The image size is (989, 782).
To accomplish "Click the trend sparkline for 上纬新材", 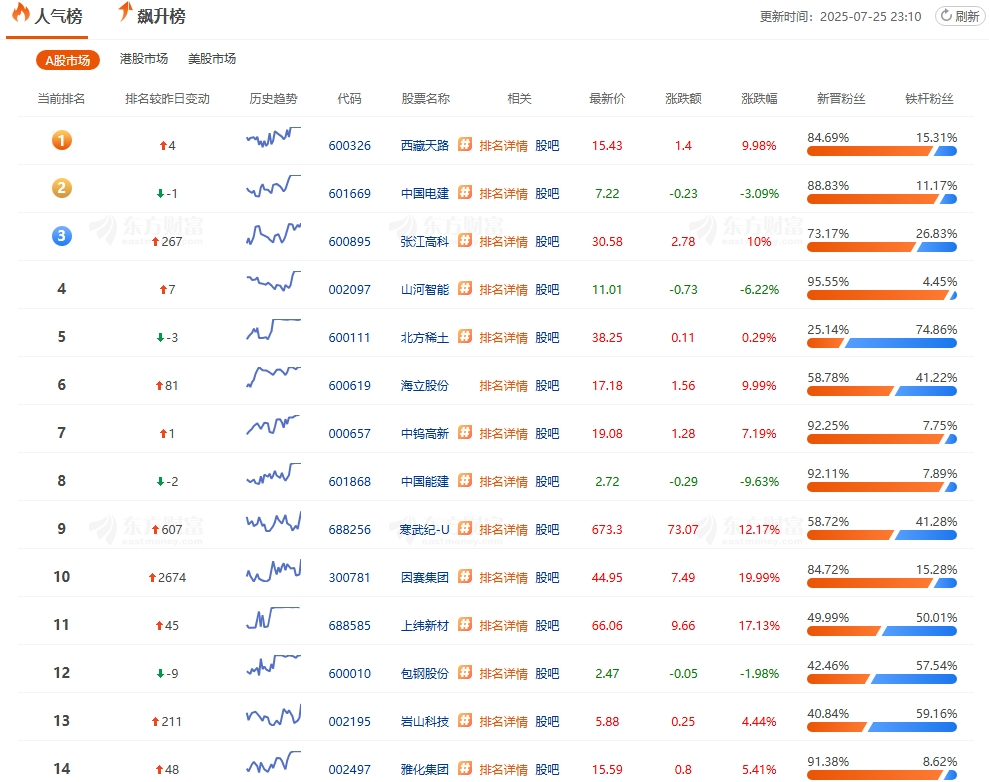I will [x=273, y=618].
